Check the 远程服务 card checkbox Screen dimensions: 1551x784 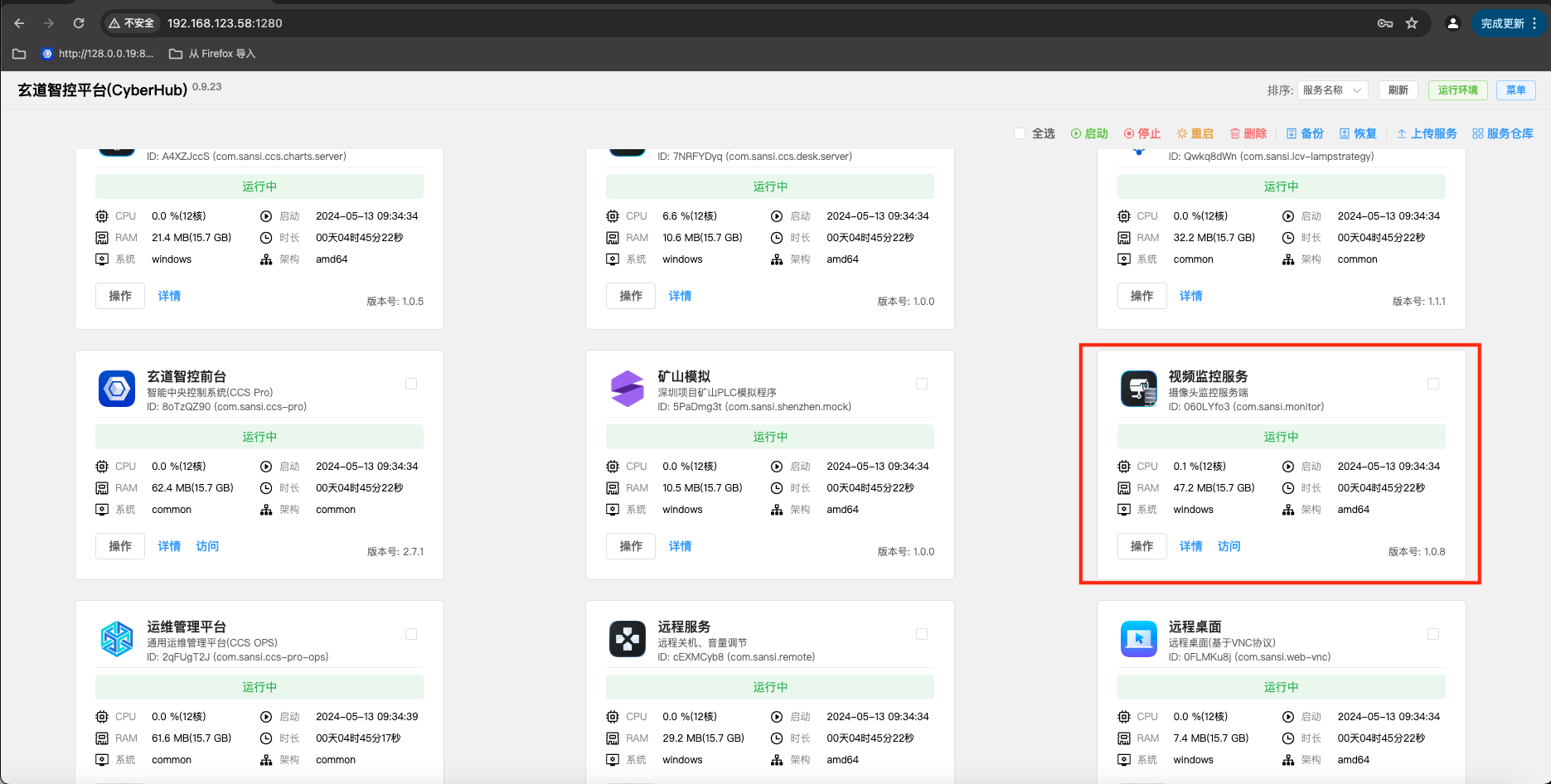922,634
